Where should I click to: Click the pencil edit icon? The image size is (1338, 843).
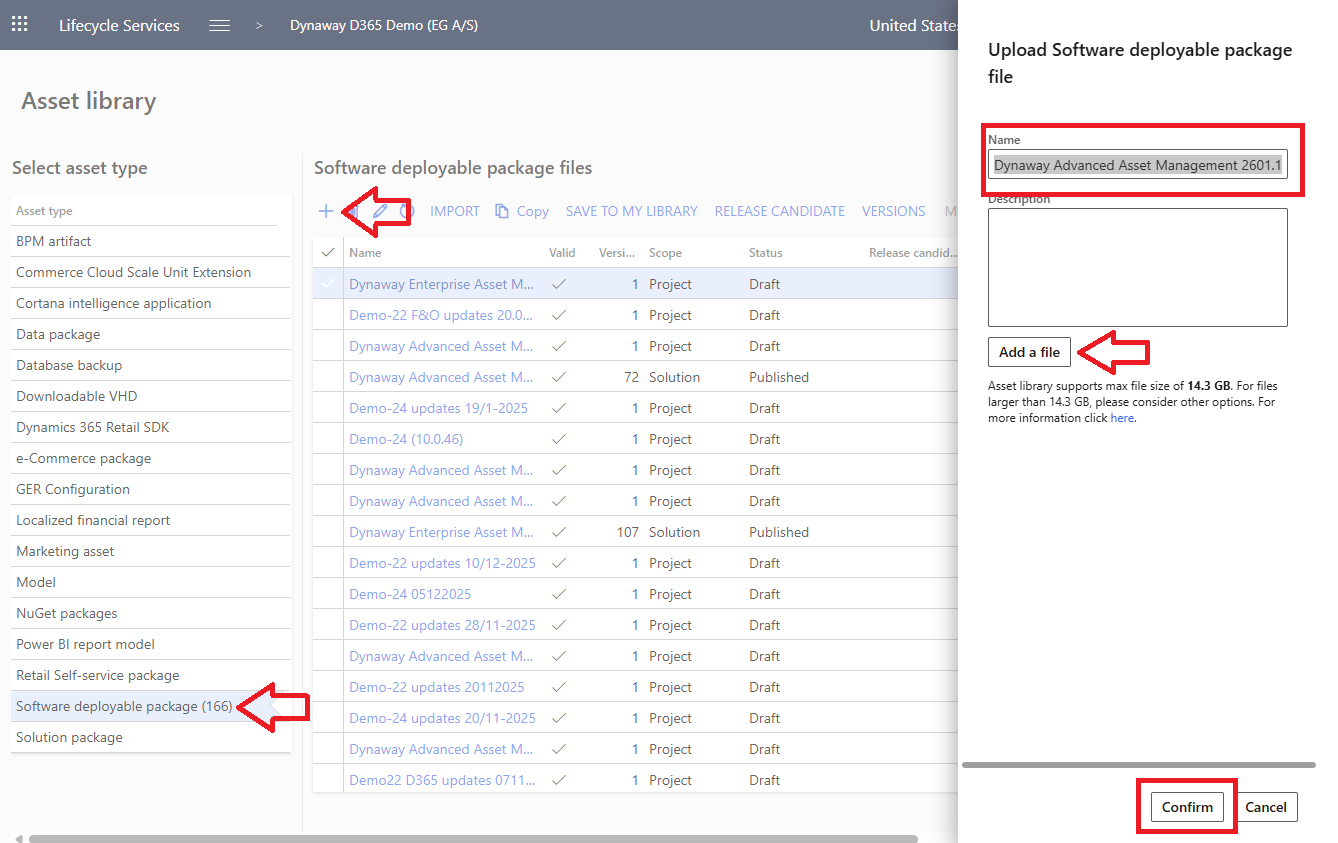tap(380, 211)
